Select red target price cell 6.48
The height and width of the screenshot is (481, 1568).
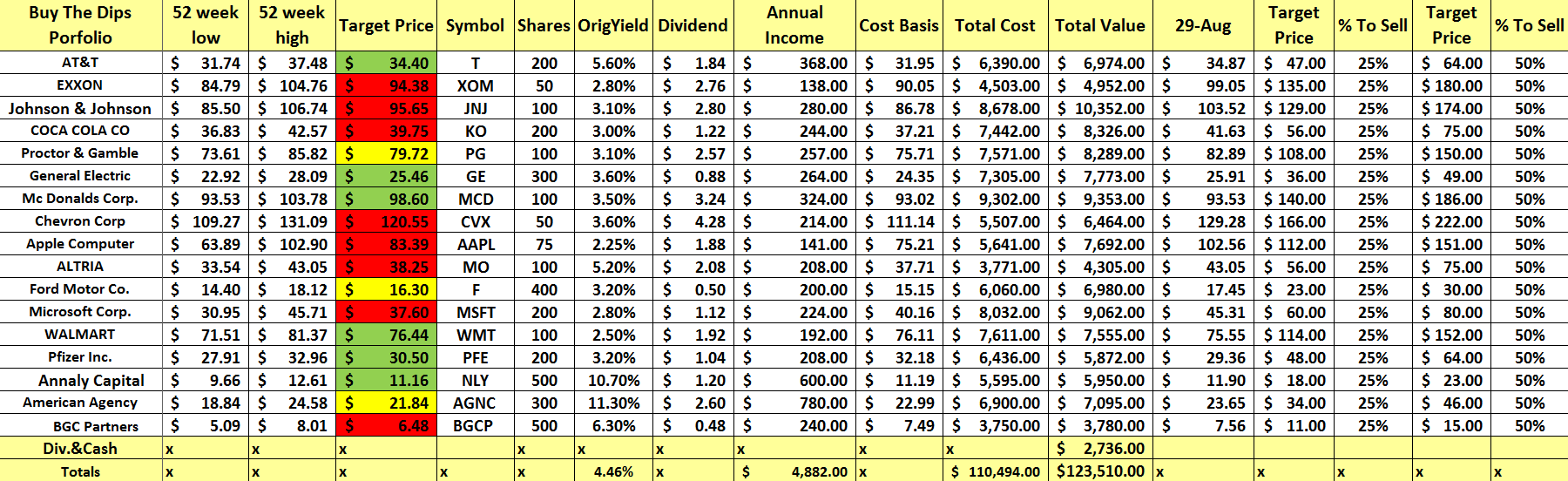[386, 425]
